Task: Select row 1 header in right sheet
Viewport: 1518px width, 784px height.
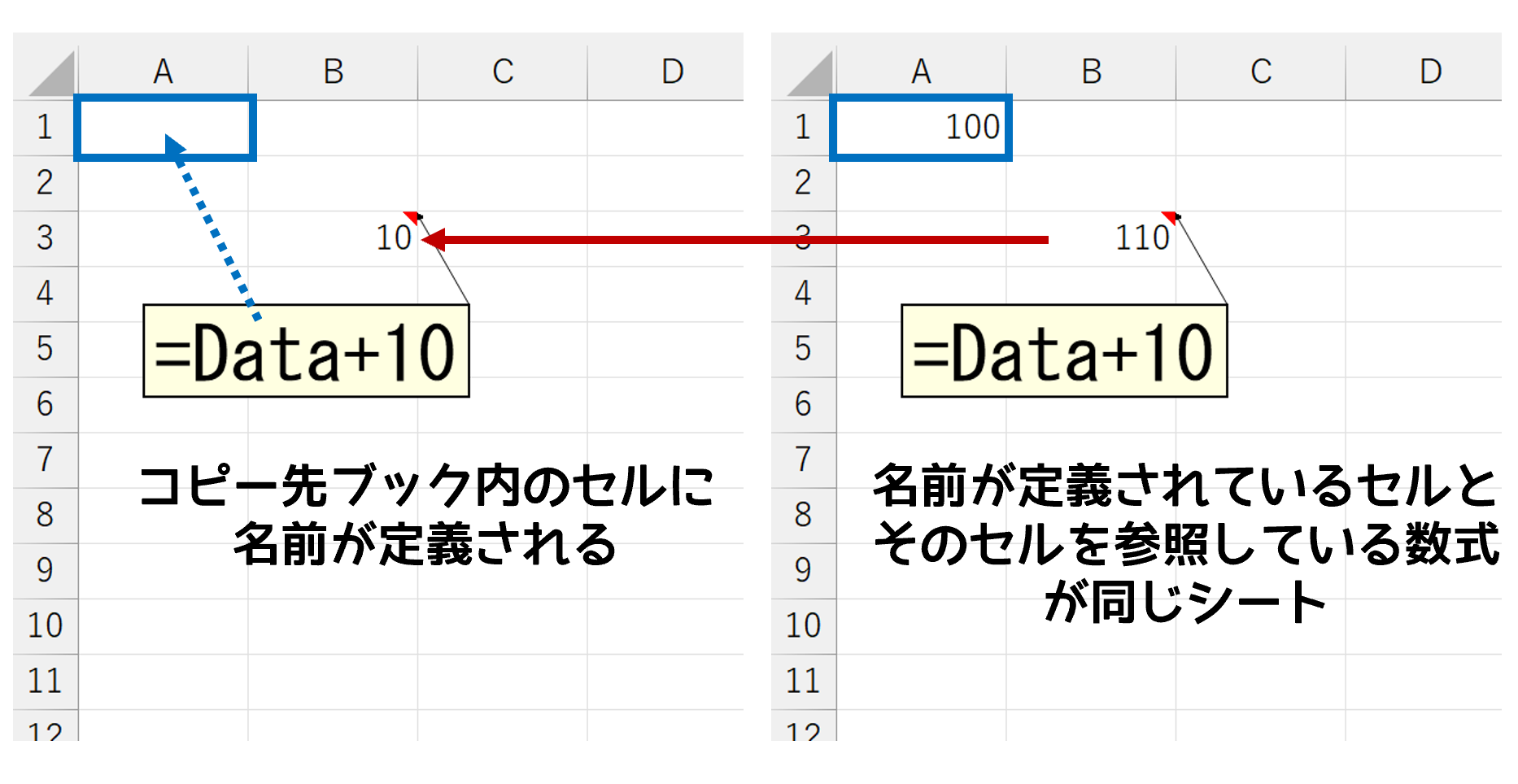Action: [x=804, y=128]
